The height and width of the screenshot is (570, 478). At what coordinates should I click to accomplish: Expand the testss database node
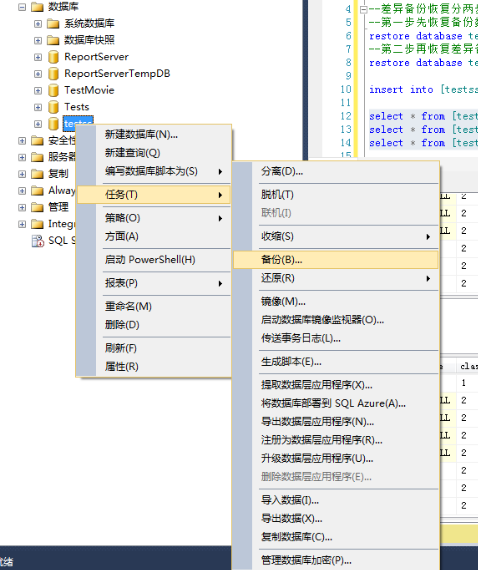click(38, 124)
